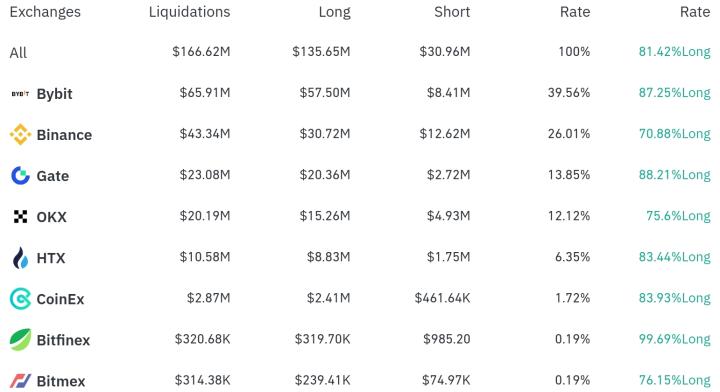Screen dimensions: 720x392
Task: Click the Exchanges column header
Action: [45, 12]
